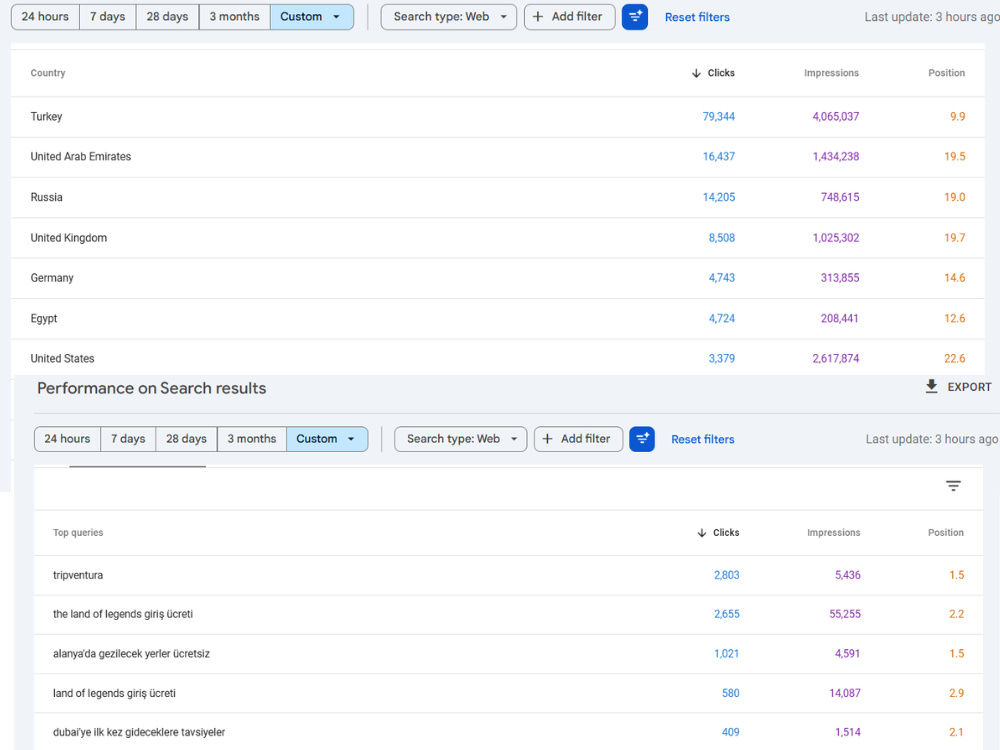The height and width of the screenshot is (750, 1000).
Task: Select the upper 28 days range tab
Action: click(x=167, y=17)
